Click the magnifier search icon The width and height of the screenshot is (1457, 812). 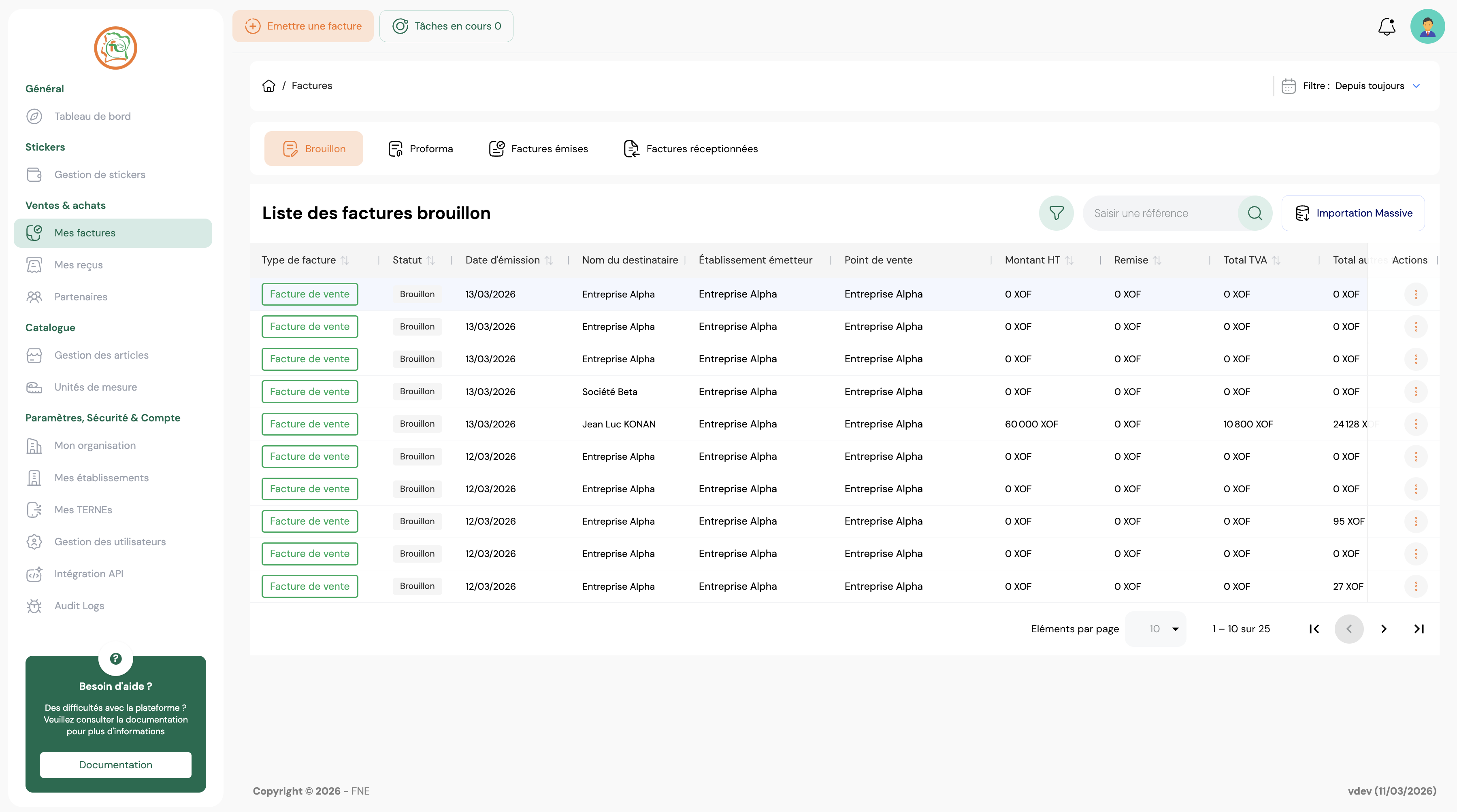(1255, 213)
